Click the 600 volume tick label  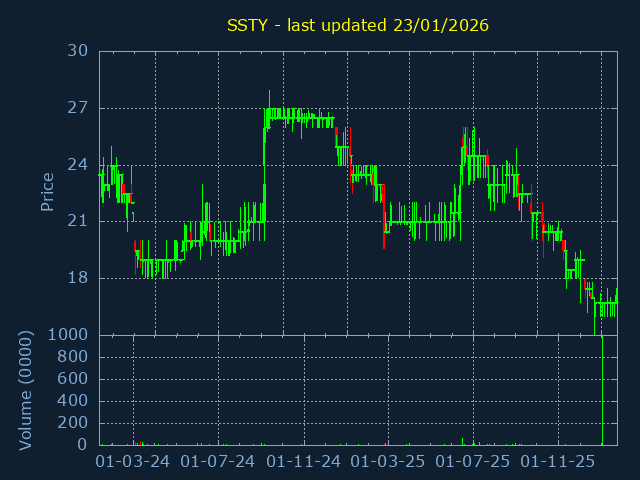click(x=73, y=379)
